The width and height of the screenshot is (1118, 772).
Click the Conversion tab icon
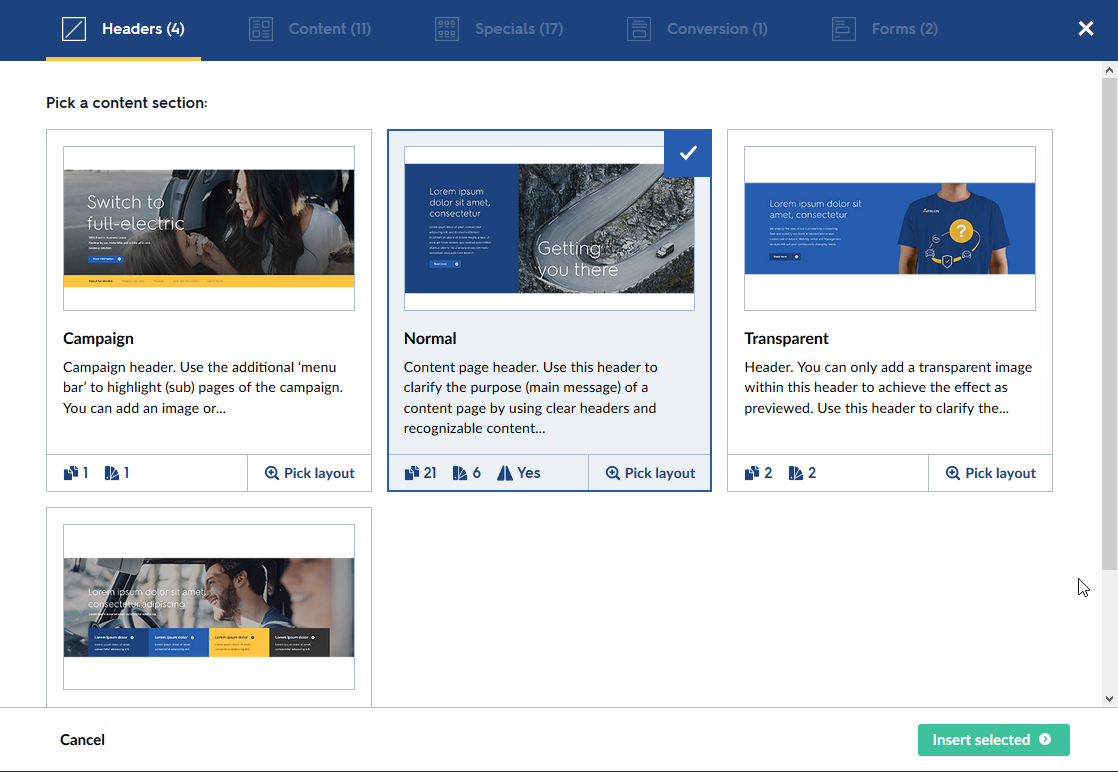tap(639, 29)
